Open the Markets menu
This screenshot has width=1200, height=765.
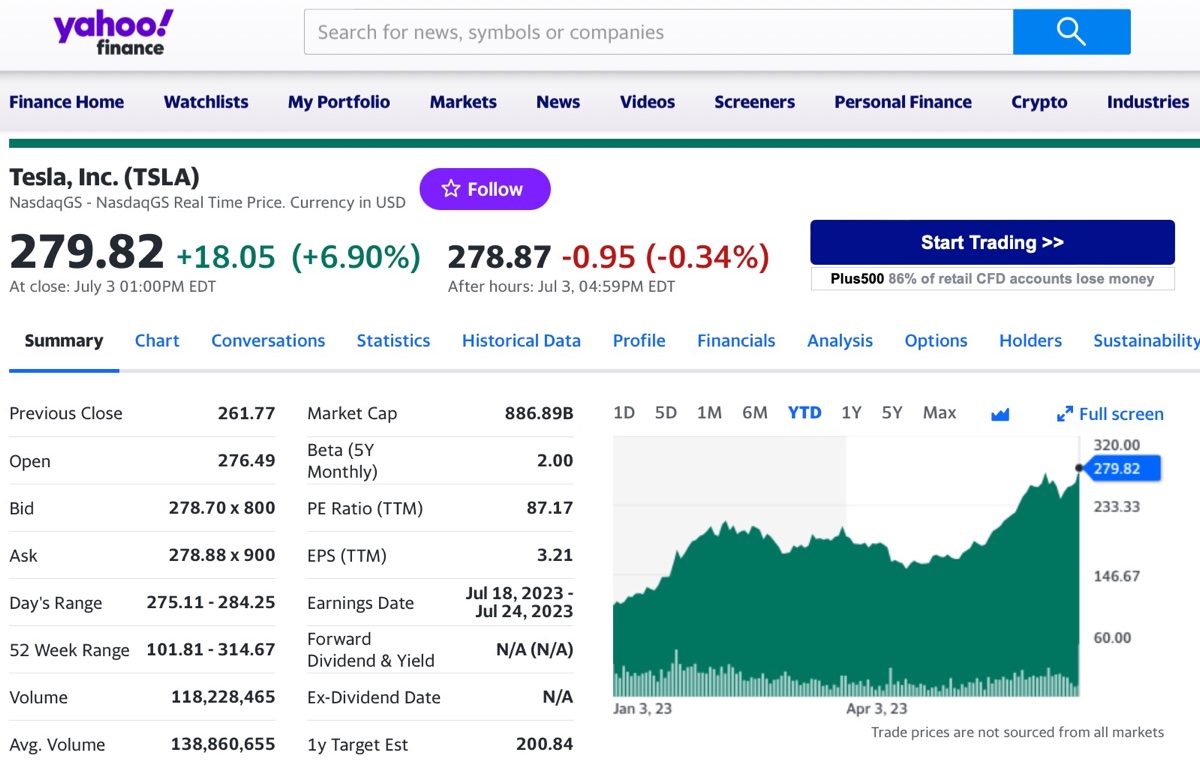pyautogui.click(x=463, y=101)
